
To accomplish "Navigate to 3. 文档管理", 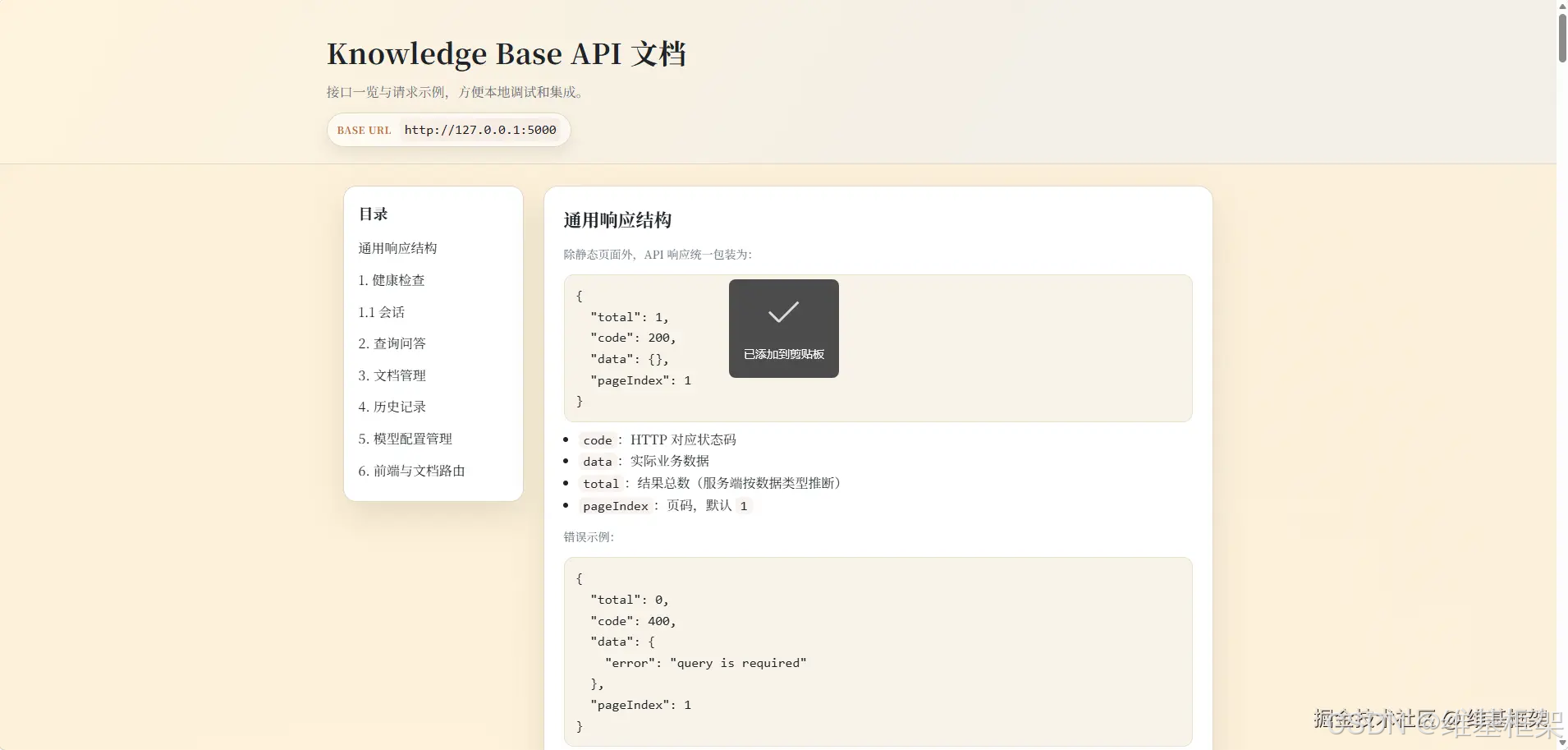I will tap(392, 375).
